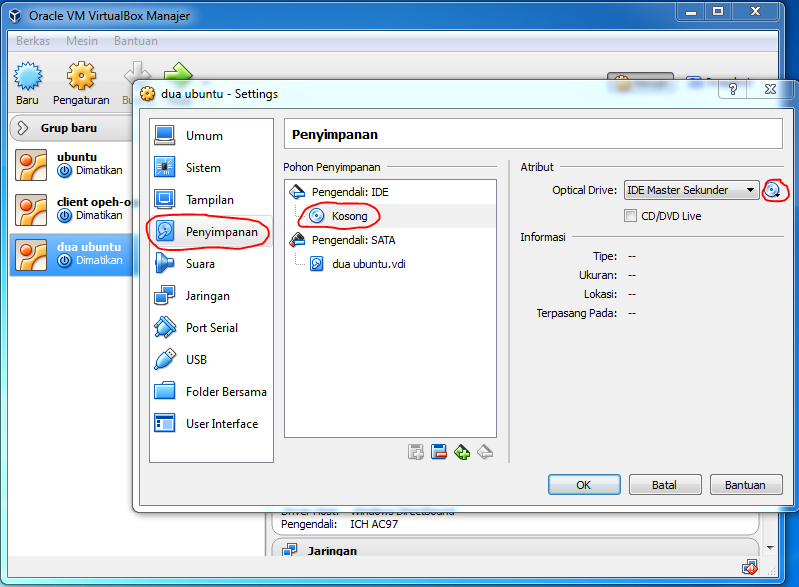Screen dimensions: 799x587
Task: Click the remove controller icon
Action: point(485,452)
